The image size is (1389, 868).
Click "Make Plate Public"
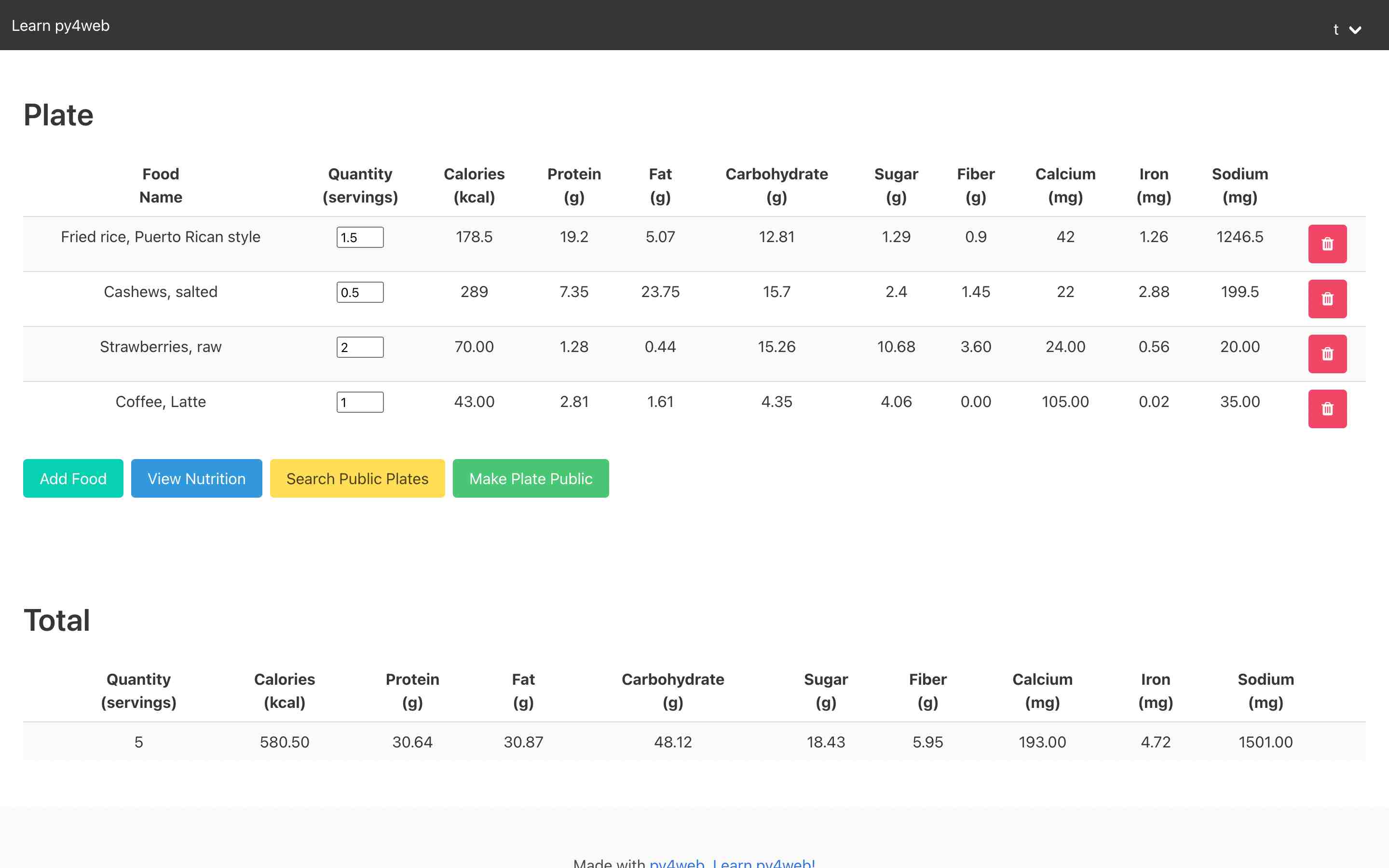(531, 478)
